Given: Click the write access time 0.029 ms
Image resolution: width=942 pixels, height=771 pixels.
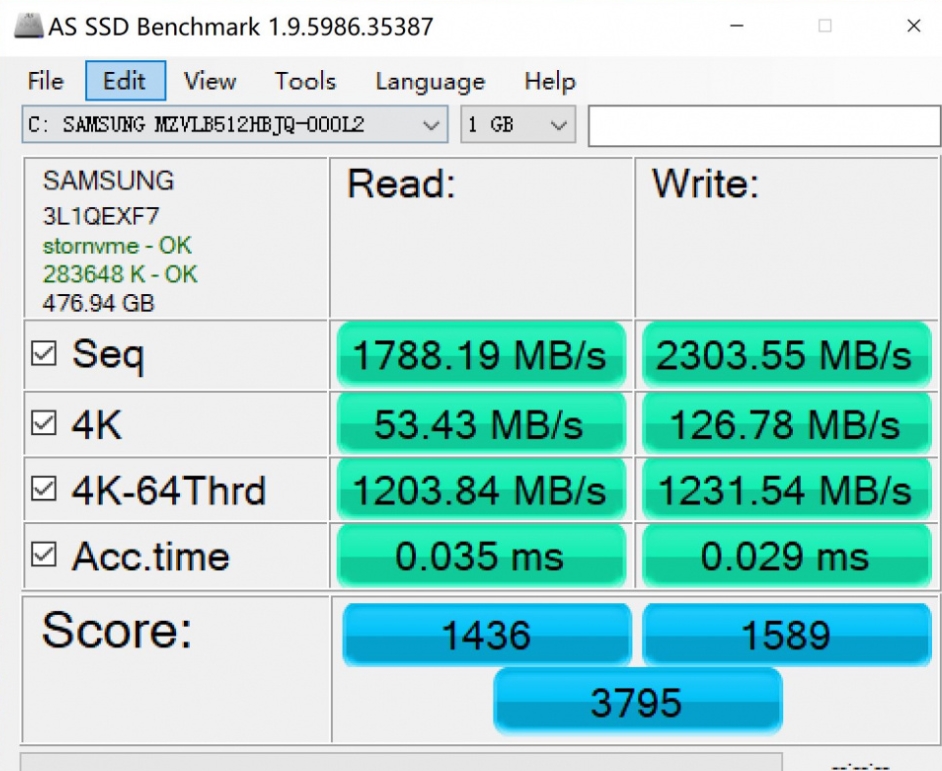Looking at the screenshot, I should click(786, 555).
